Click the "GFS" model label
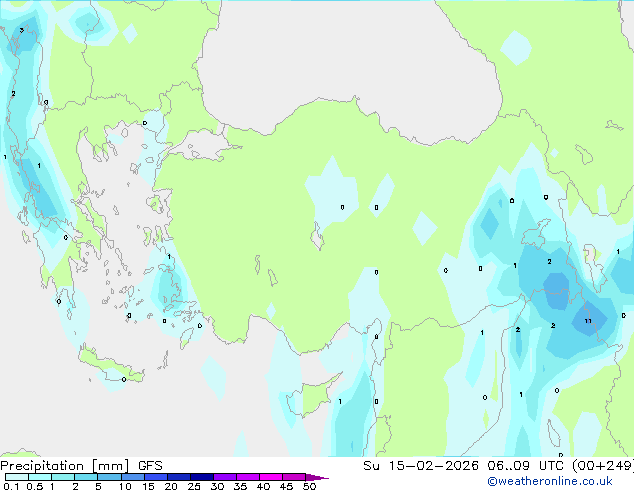Viewport: 634px width, 490px height. [x=150, y=466]
